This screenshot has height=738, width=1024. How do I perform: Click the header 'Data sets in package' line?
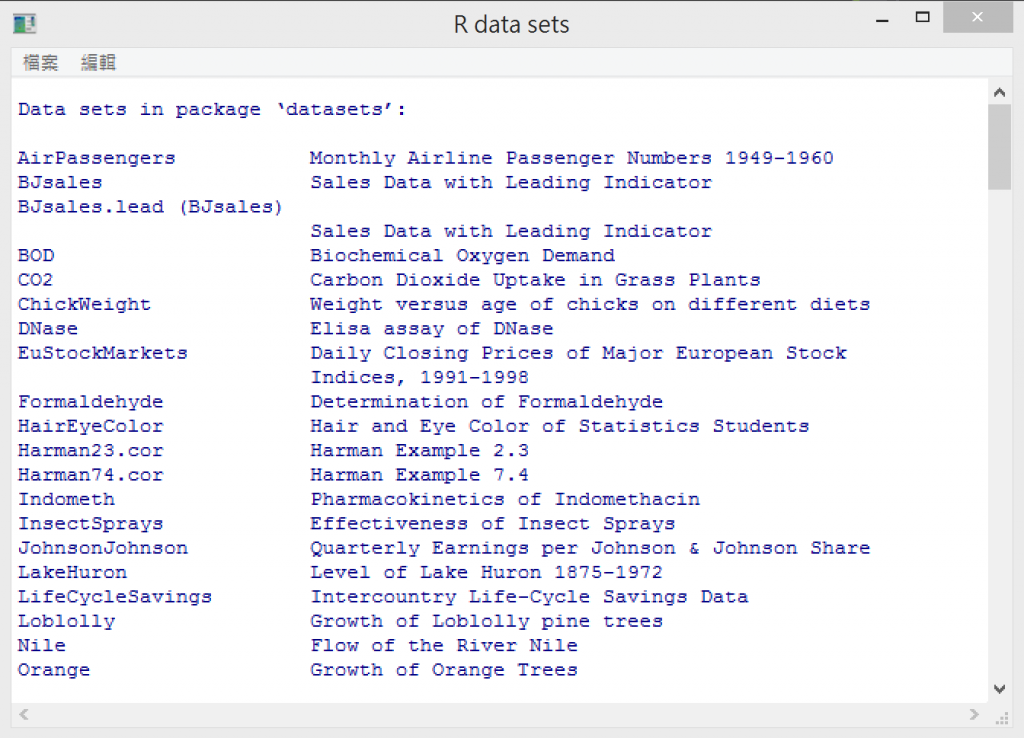pyautogui.click(x=212, y=109)
